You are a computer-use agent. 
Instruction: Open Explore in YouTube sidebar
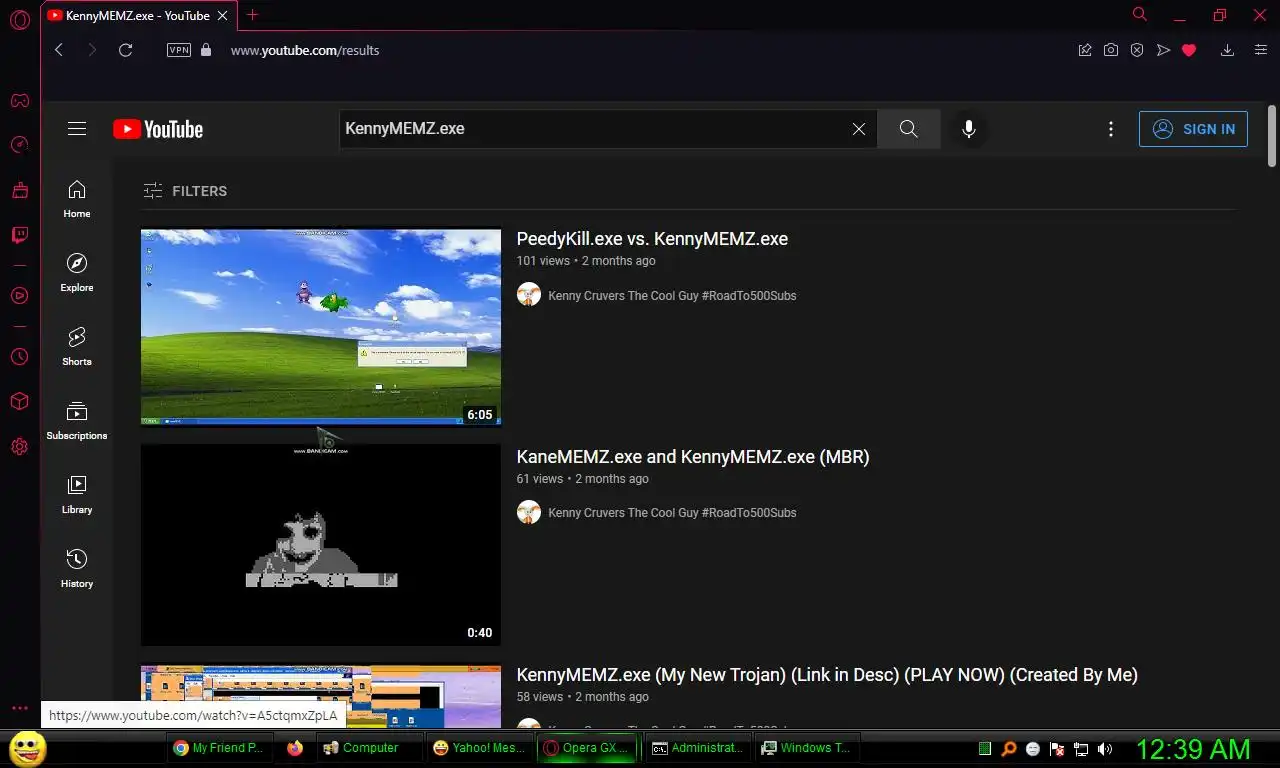tap(77, 273)
